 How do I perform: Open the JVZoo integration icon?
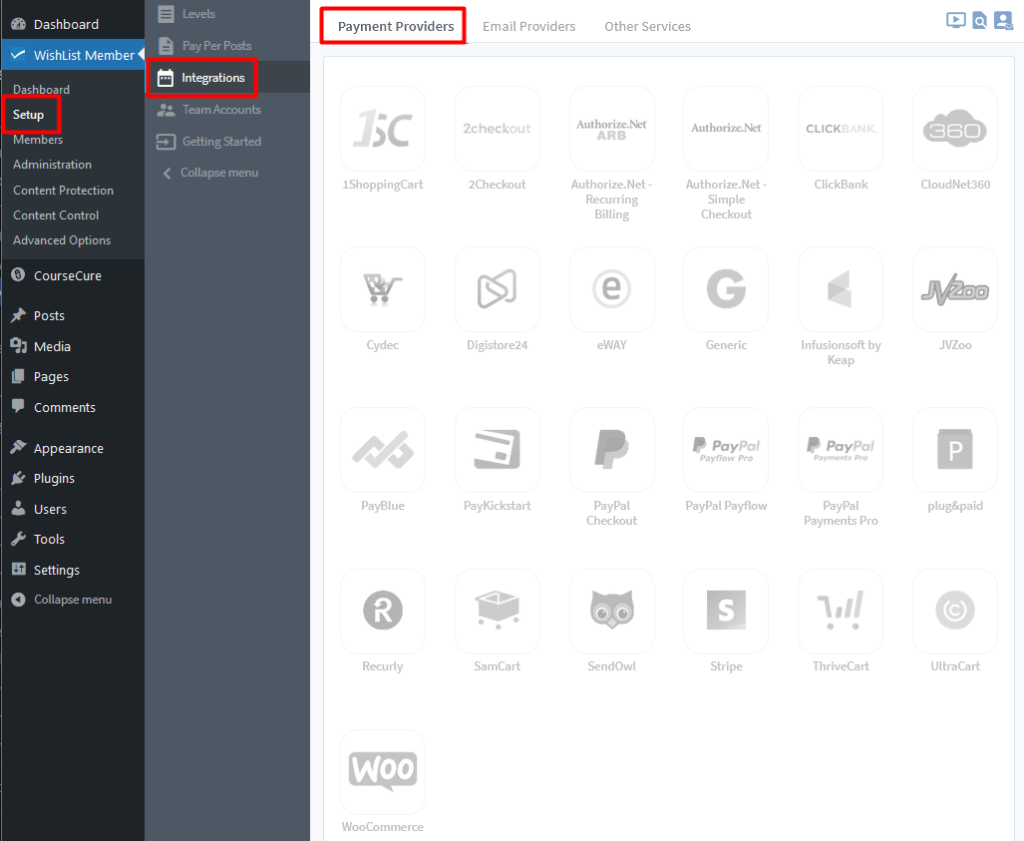click(955, 289)
